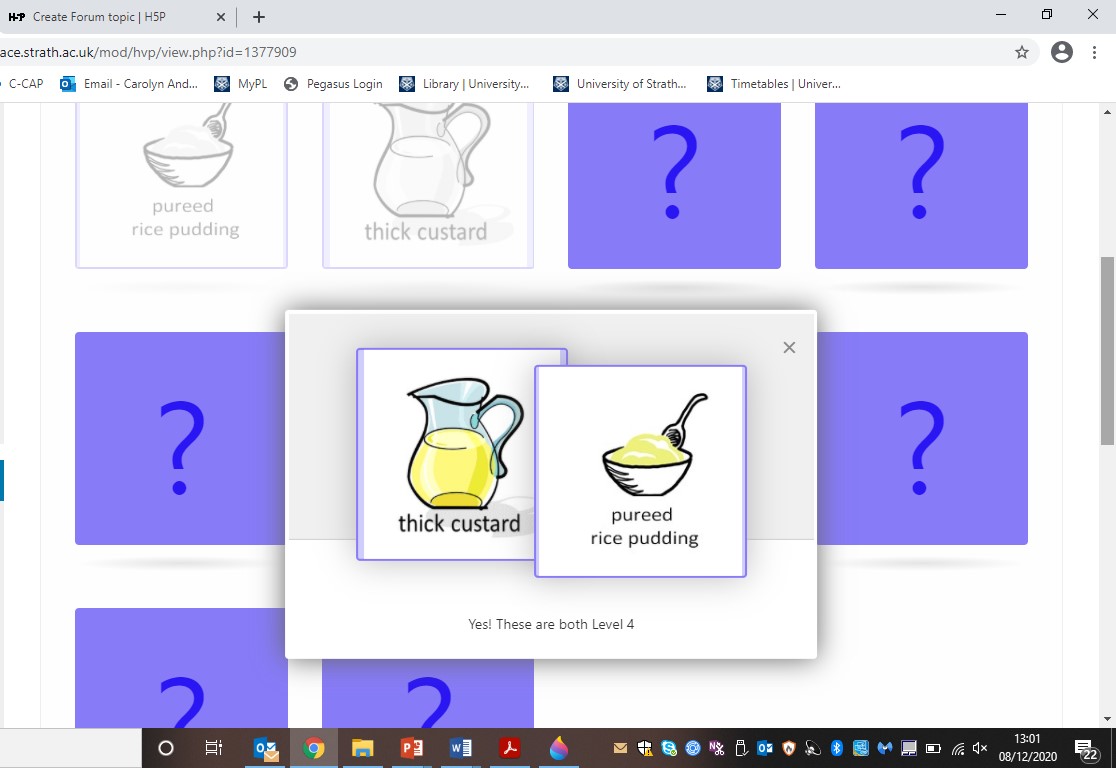Open the notification center with 22 badge
Screen dimensions: 1116x768
click(x=1087, y=749)
